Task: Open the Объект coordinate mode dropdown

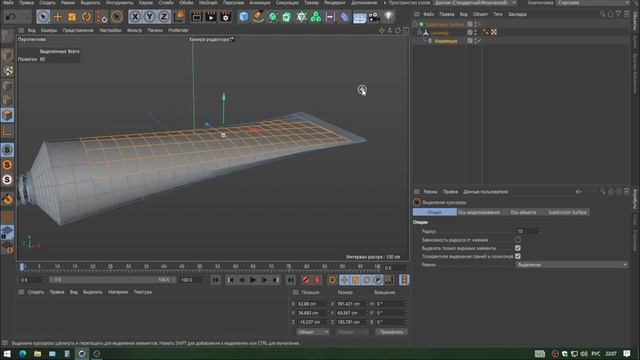Action: point(313,332)
